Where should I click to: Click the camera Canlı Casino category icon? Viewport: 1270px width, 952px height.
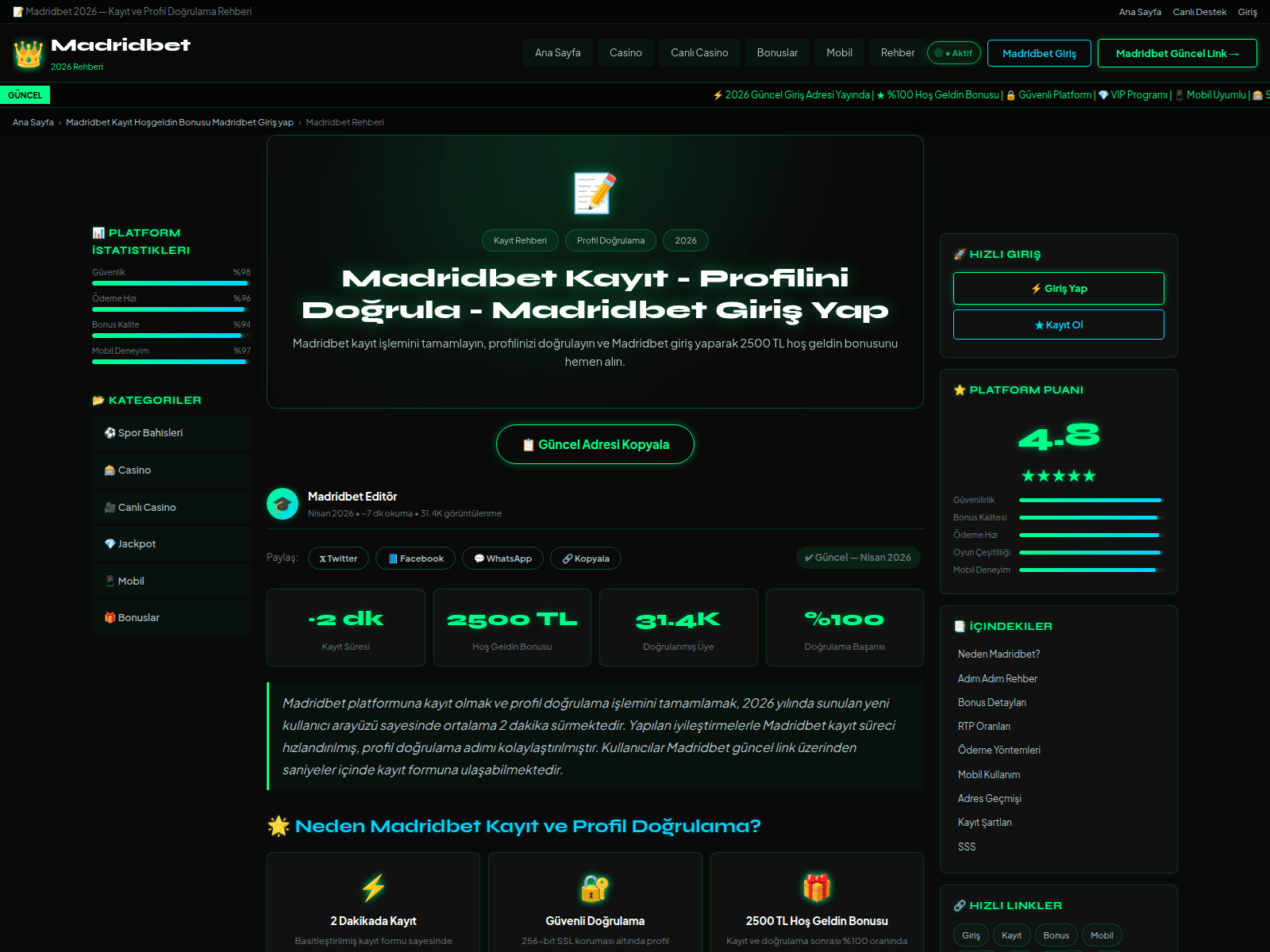coord(110,507)
